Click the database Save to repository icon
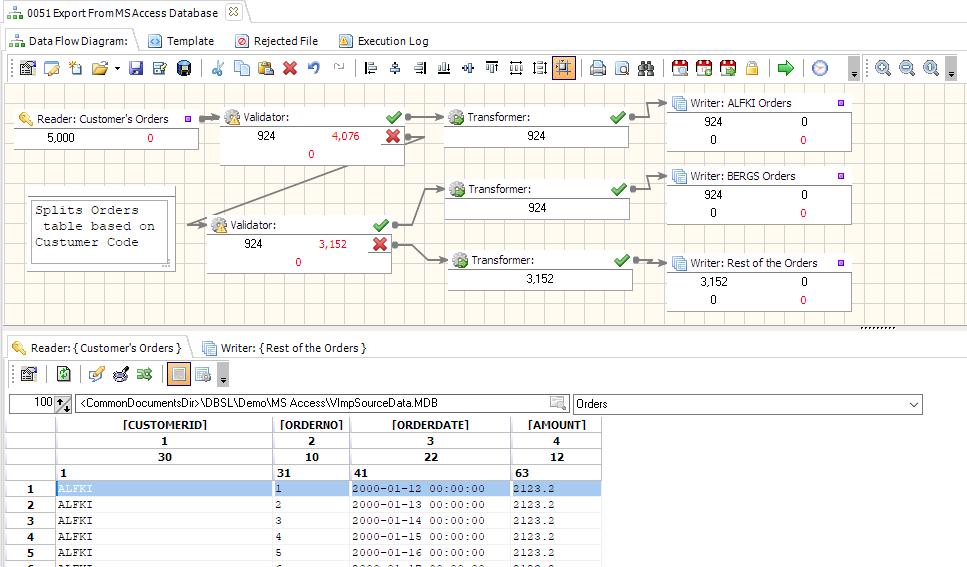 pos(184,68)
